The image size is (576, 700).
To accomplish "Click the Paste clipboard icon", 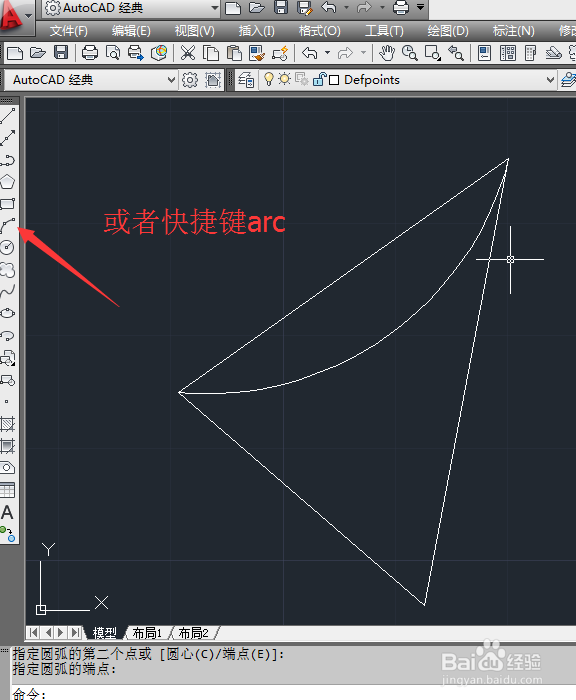I will pyautogui.click(x=234, y=53).
